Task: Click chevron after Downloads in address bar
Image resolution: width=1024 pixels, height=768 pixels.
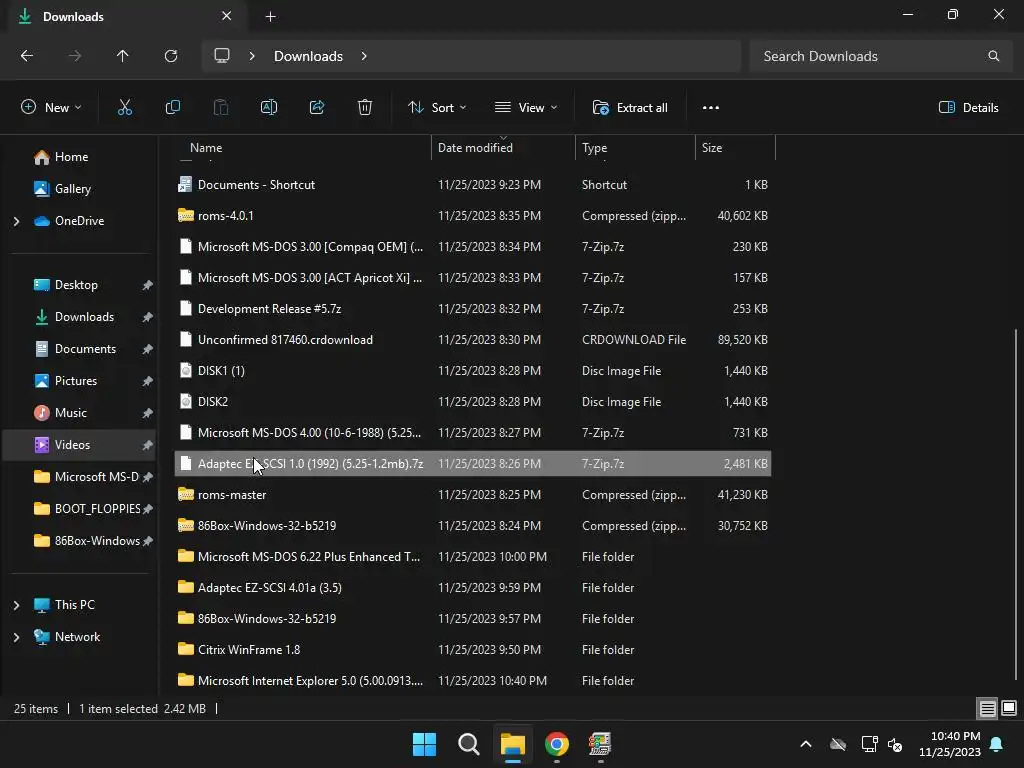Action: pyautogui.click(x=364, y=56)
